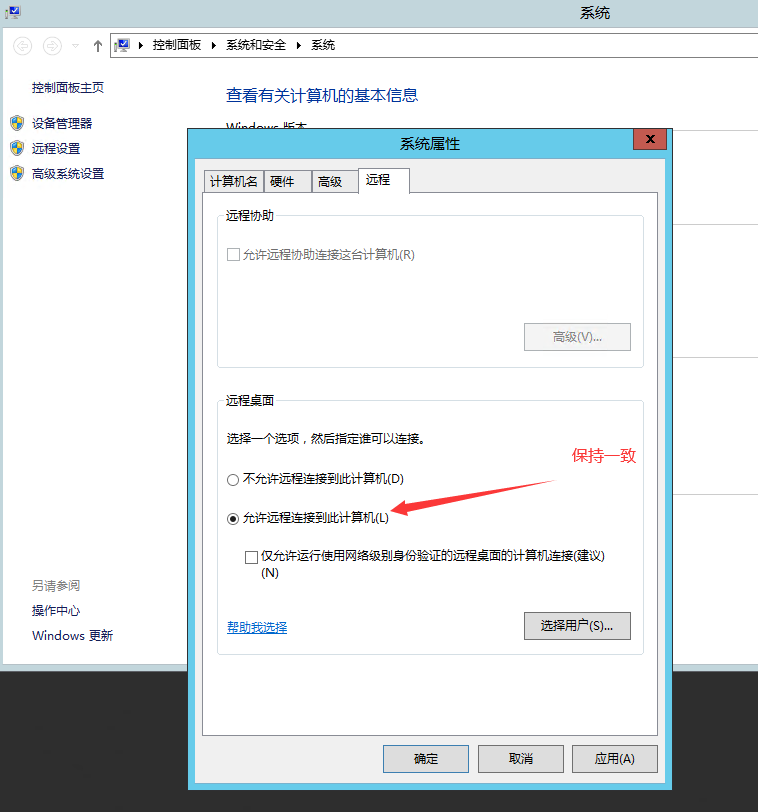The image size is (758, 812).
Task: Click the shield icon beside 设备管理器
Action: click(x=17, y=123)
